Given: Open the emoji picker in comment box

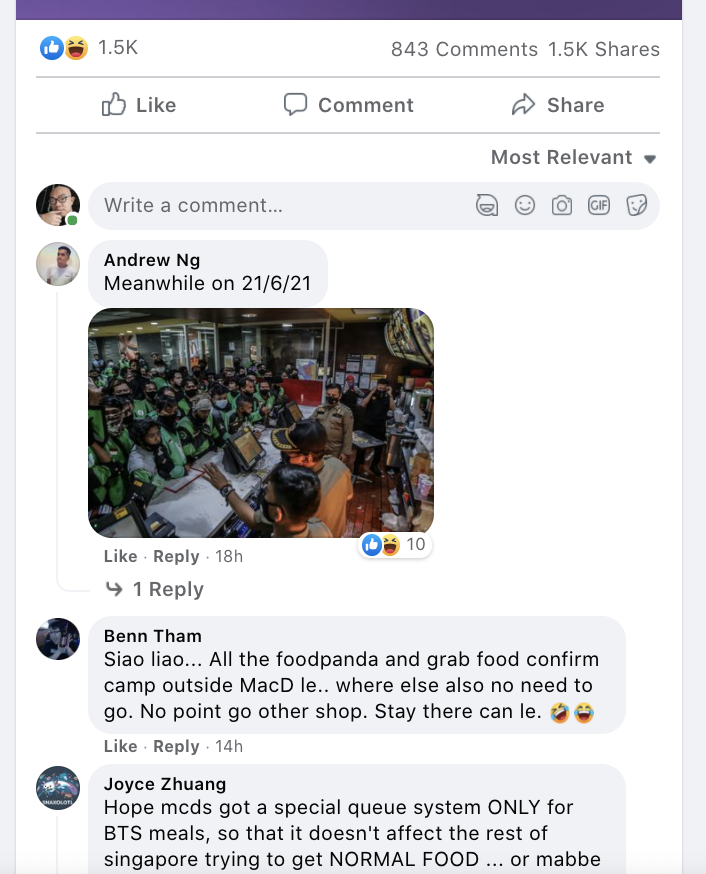Looking at the screenshot, I should coord(525,206).
